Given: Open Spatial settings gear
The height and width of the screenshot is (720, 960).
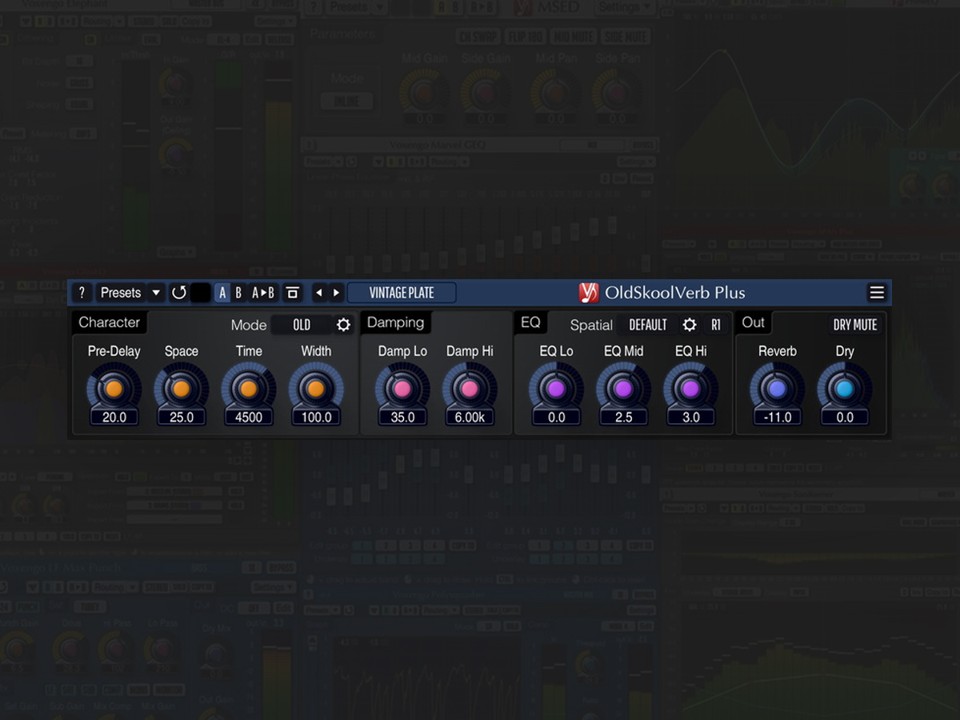Looking at the screenshot, I should (x=689, y=325).
